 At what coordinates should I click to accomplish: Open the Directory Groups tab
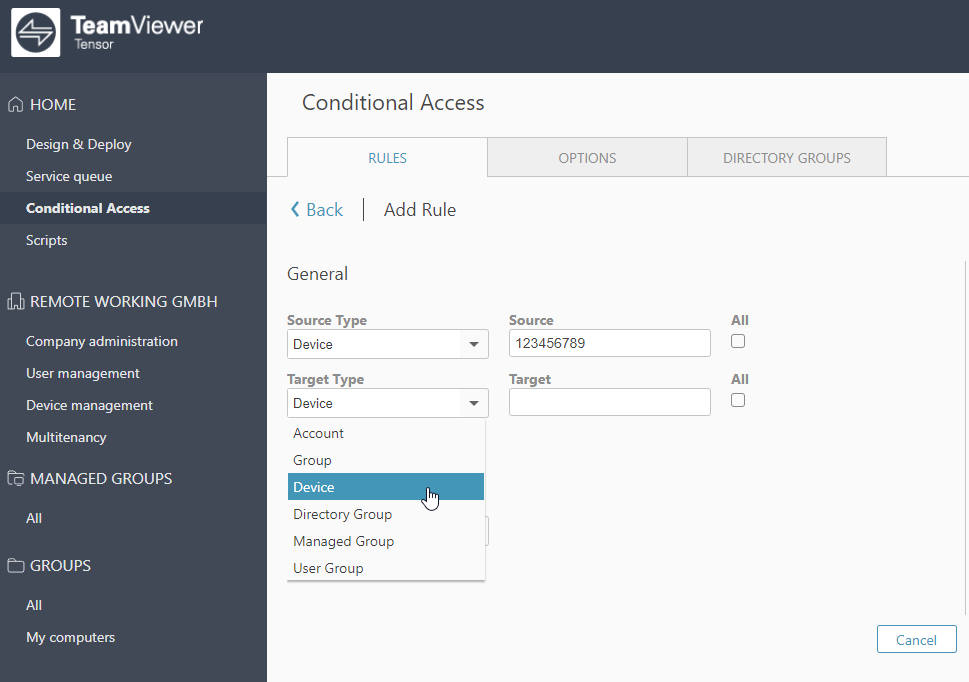786,158
